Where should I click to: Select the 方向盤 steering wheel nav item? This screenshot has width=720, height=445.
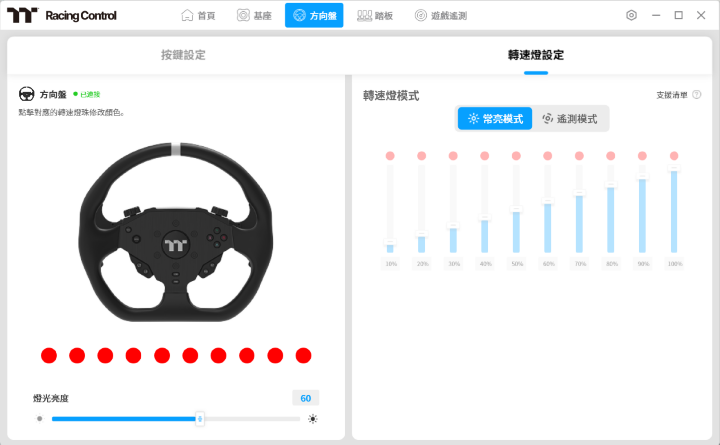(x=313, y=16)
